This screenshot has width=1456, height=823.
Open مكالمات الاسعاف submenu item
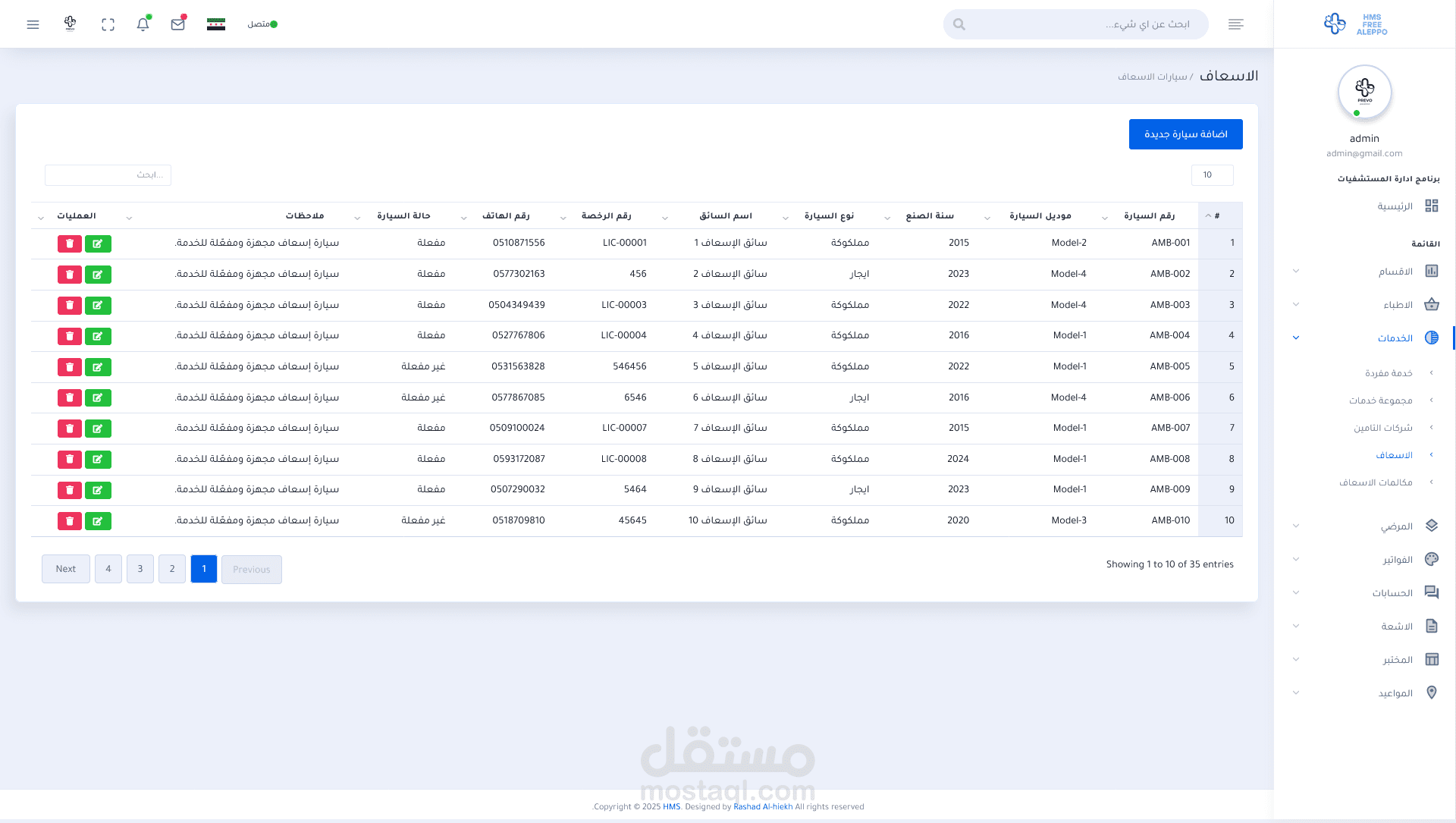(1375, 482)
